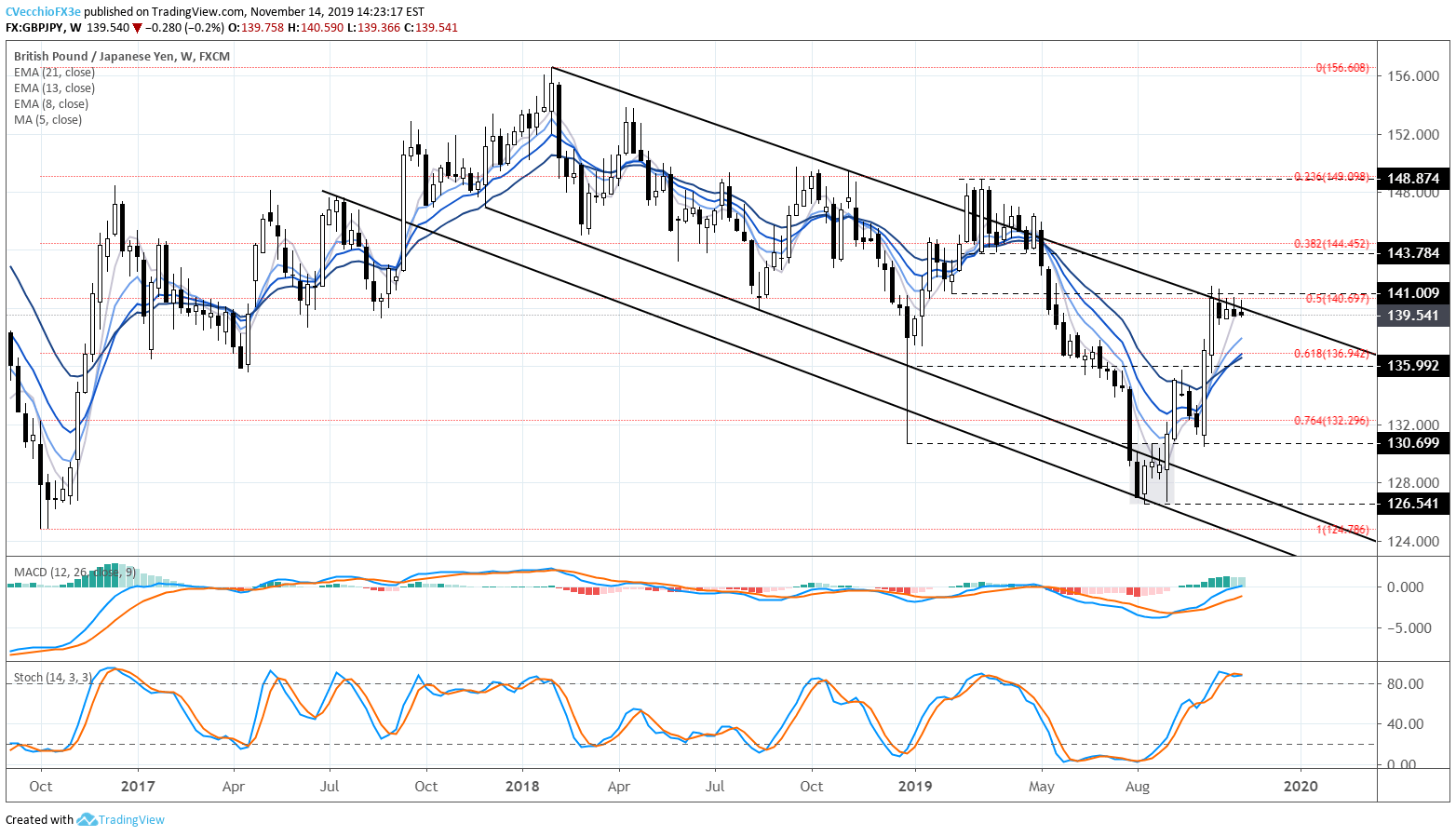Select the MA (5, close) indicator label
The height and width of the screenshot is (836, 1456).
click(x=47, y=120)
